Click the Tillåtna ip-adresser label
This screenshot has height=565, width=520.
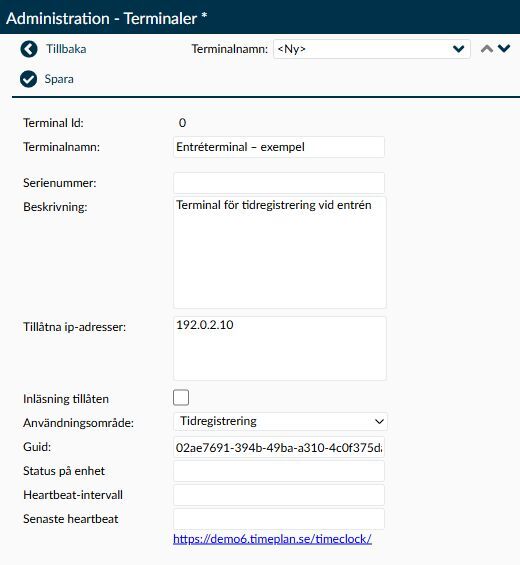tap(75, 327)
